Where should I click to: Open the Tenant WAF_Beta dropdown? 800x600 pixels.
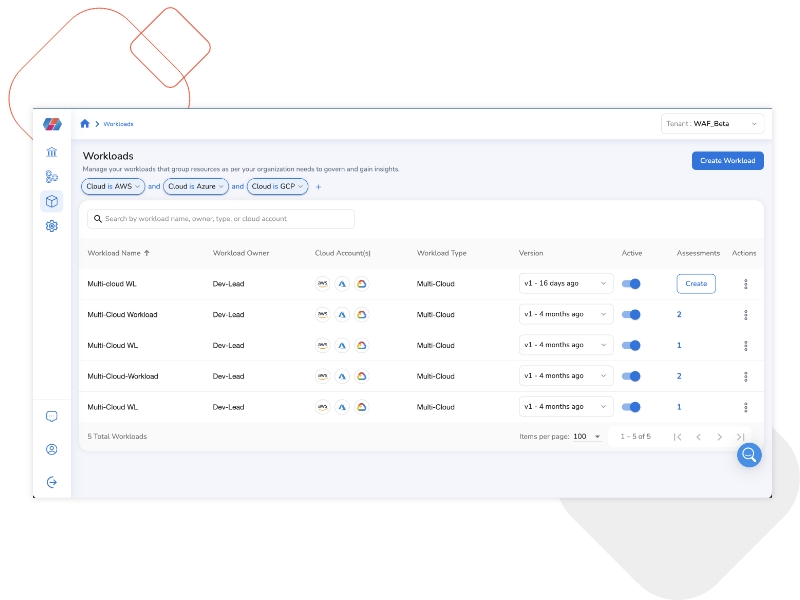712,124
